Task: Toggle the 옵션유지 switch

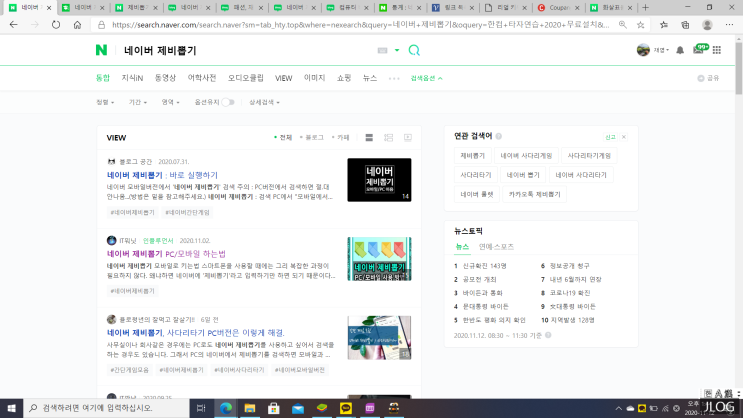Action: (228, 102)
